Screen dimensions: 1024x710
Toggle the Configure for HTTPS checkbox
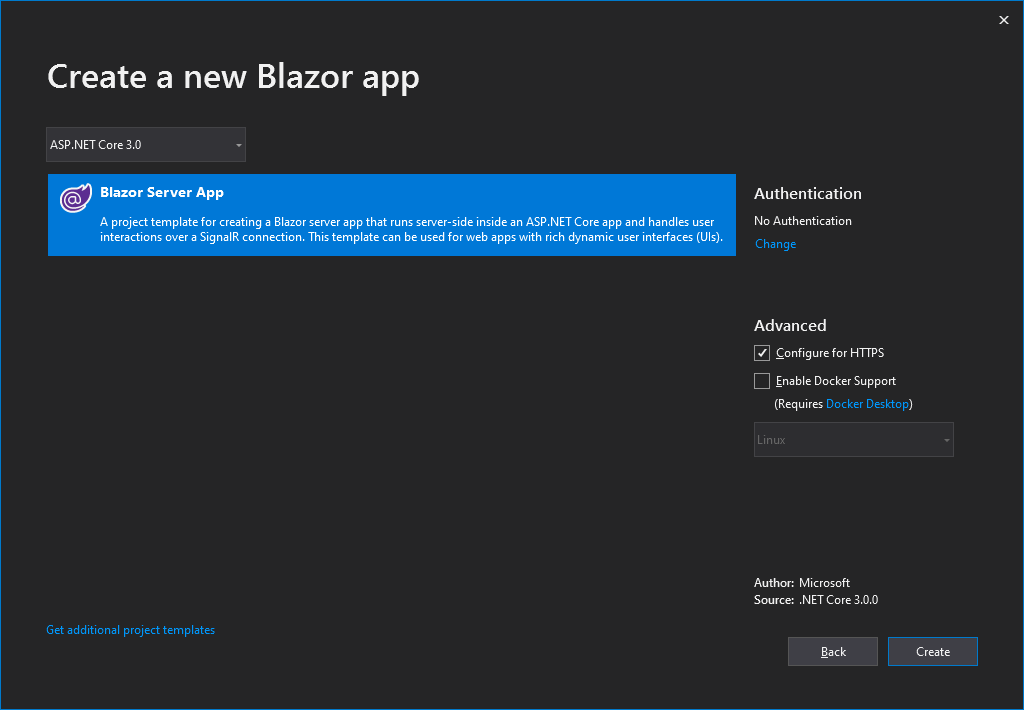[x=761, y=353]
